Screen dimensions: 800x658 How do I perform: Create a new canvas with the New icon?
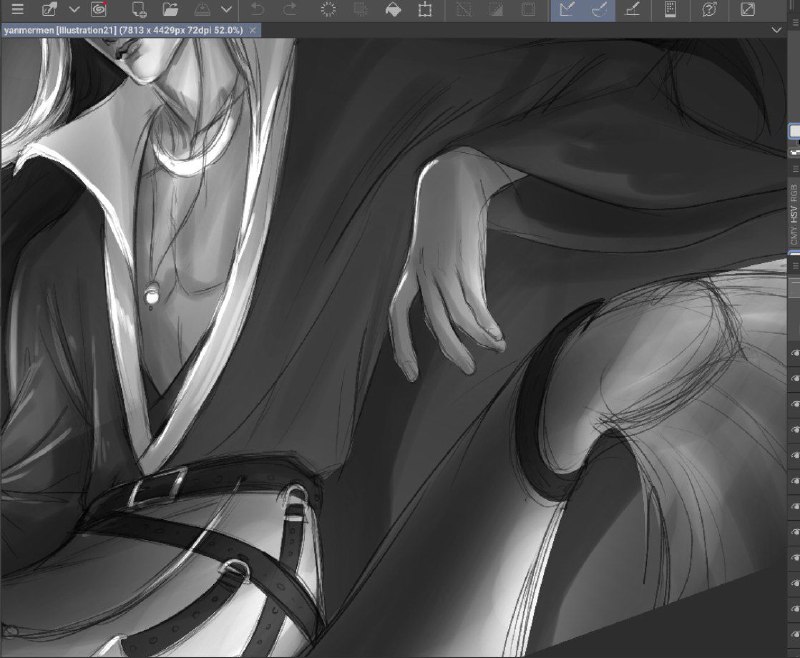pos(138,9)
